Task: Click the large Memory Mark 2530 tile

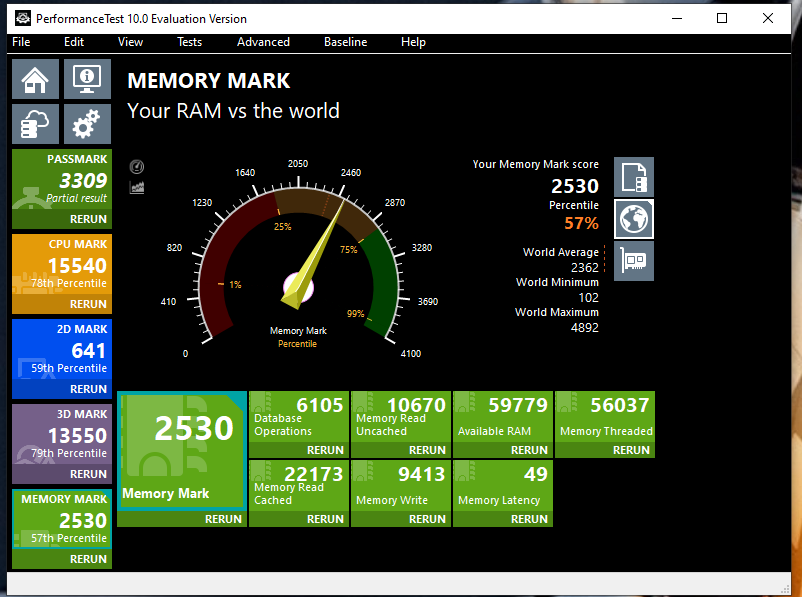Action: point(182,451)
